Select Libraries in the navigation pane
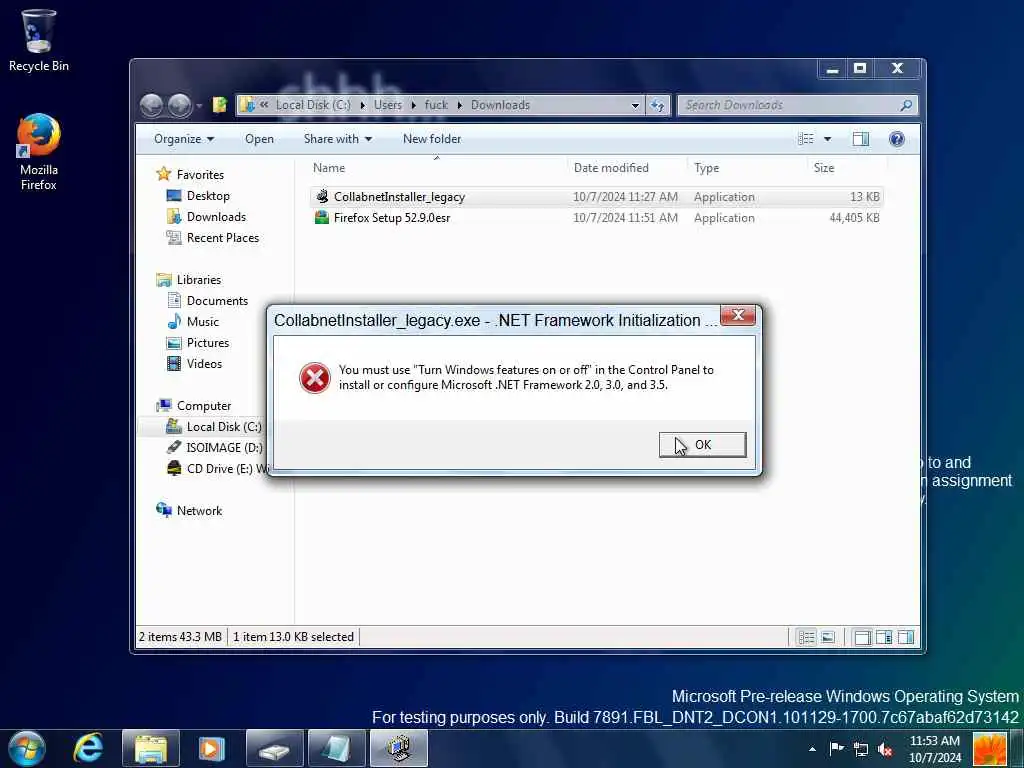The height and width of the screenshot is (768, 1024). pyautogui.click(x=199, y=280)
